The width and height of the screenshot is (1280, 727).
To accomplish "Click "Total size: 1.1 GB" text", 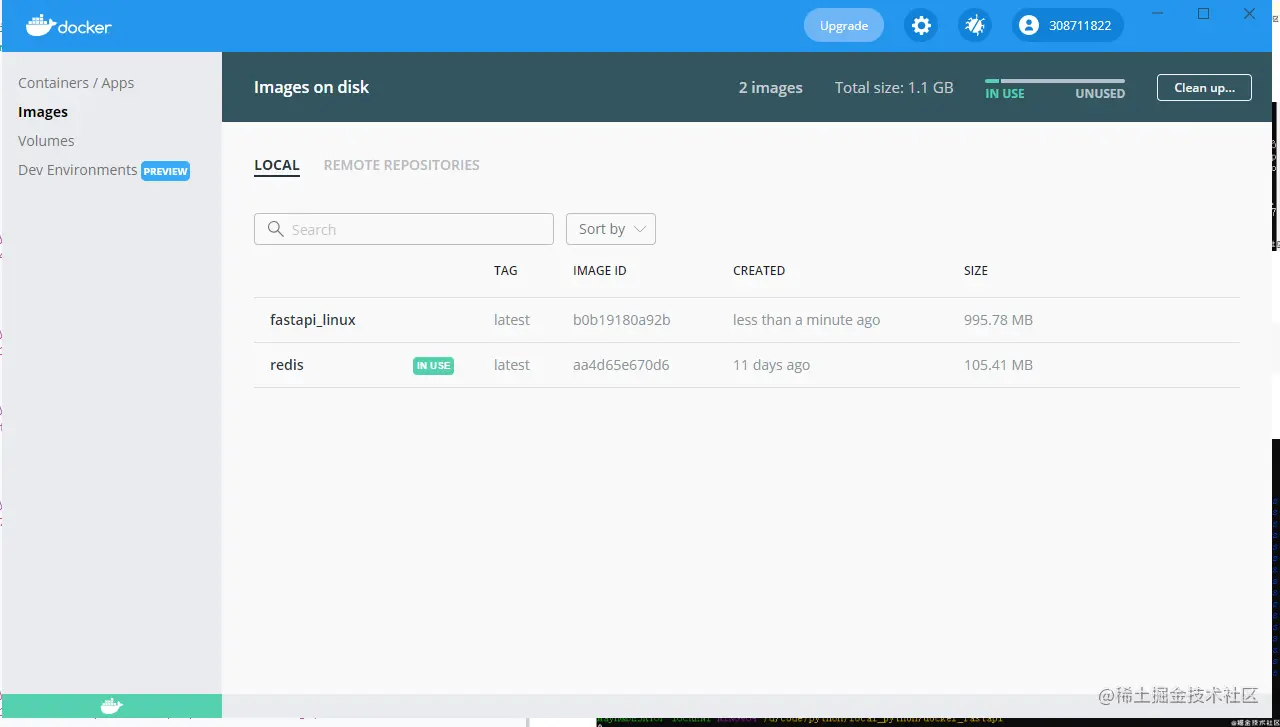I will tap(894, 88).
